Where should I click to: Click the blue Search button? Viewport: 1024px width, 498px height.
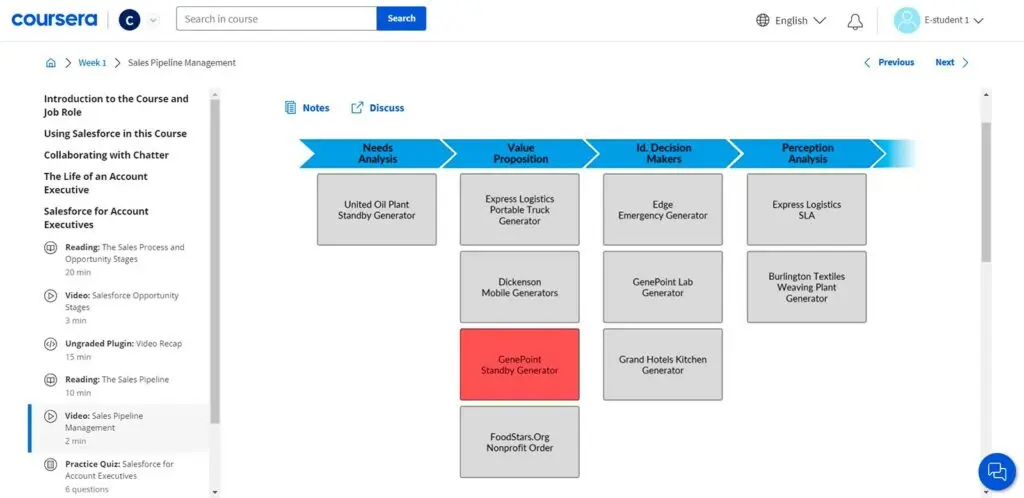pyautogui.click(x=401, y=18)
